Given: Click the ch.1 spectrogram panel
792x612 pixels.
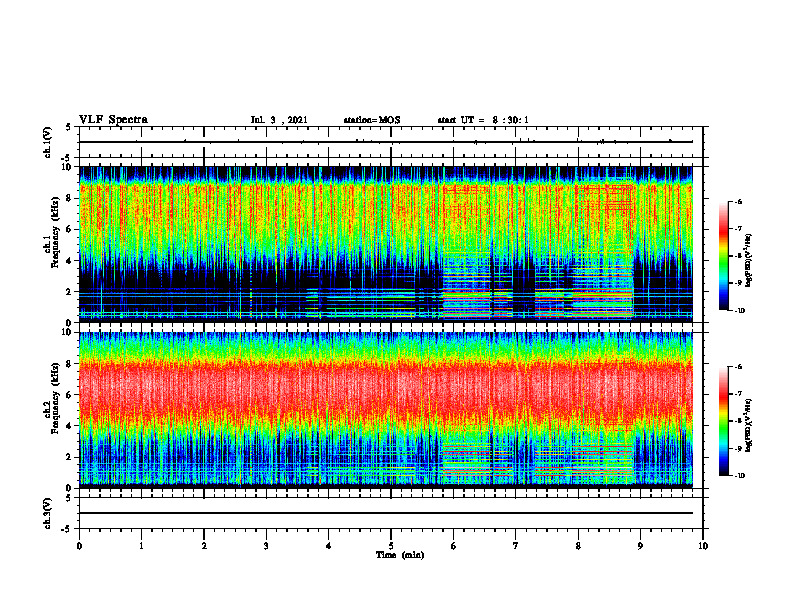Looking at the screenshot, I should pos(385,244).
